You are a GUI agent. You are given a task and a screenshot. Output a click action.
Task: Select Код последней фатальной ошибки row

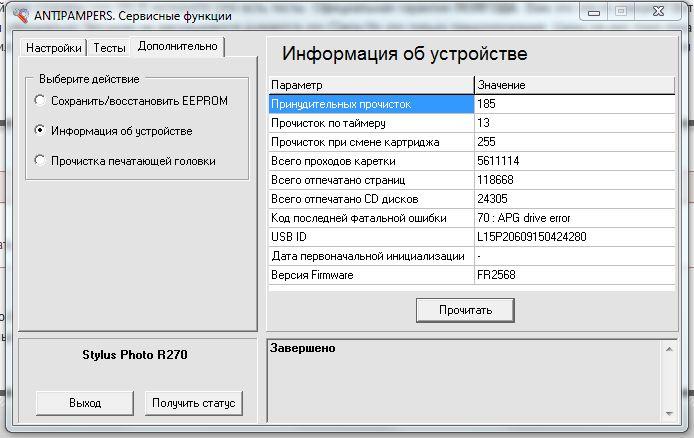(x=472, y=218)
